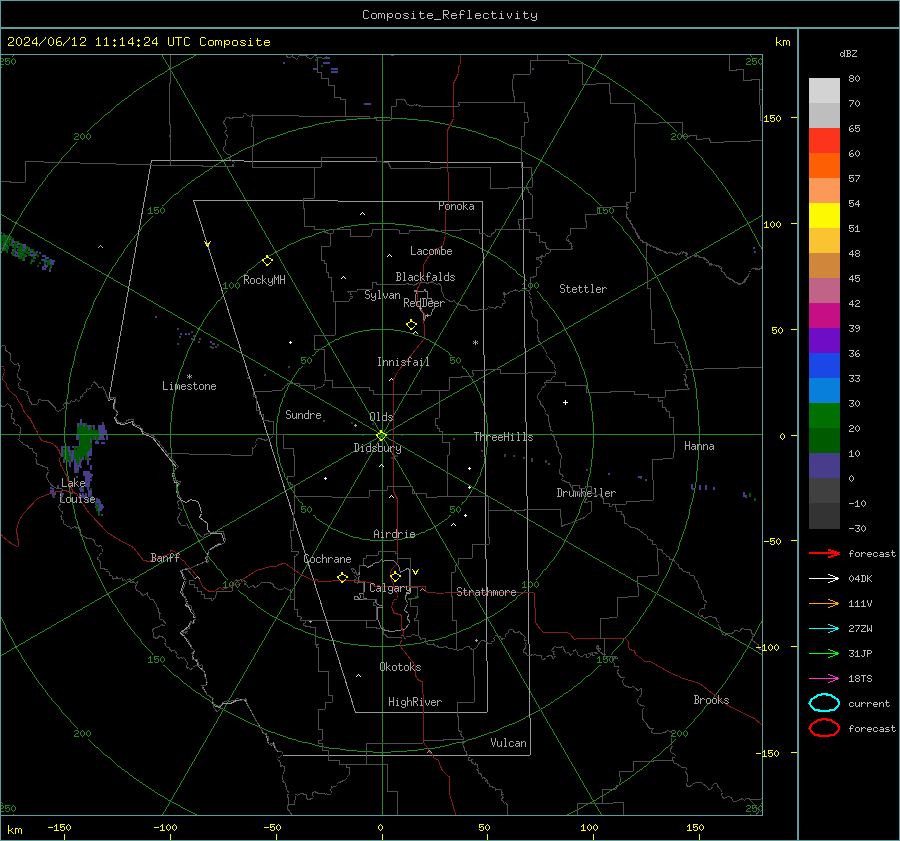The height and width of the screenshot is (841, 900).
Task: Click the white plus marker east of ThreeHills
Action: pyautogui.click(x=565, y=402)
